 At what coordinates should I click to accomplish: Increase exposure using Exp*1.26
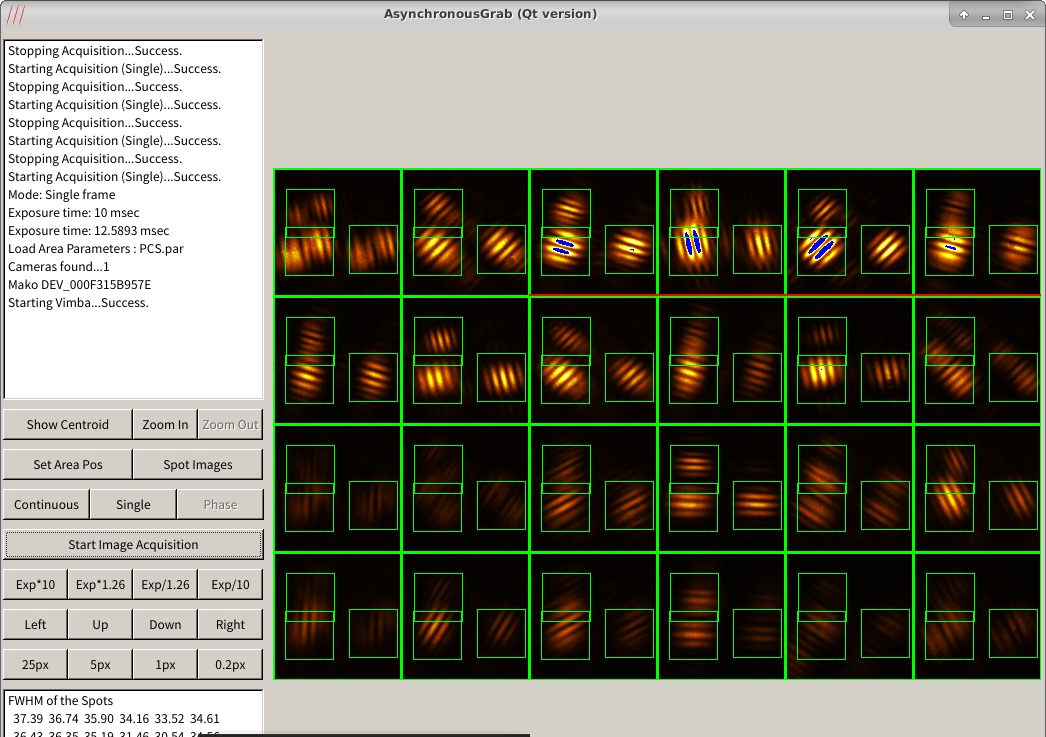click(100, 585)
